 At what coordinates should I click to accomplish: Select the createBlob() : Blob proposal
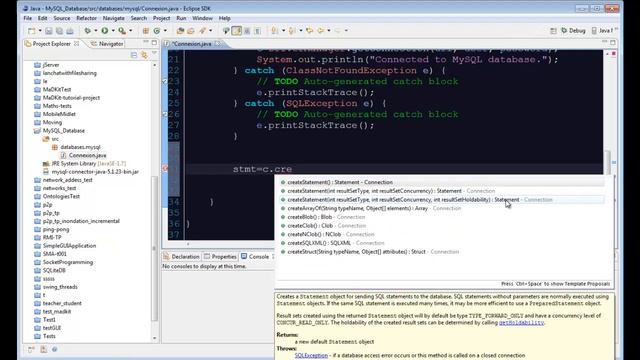pyautogui.click(x=442, y=217)
